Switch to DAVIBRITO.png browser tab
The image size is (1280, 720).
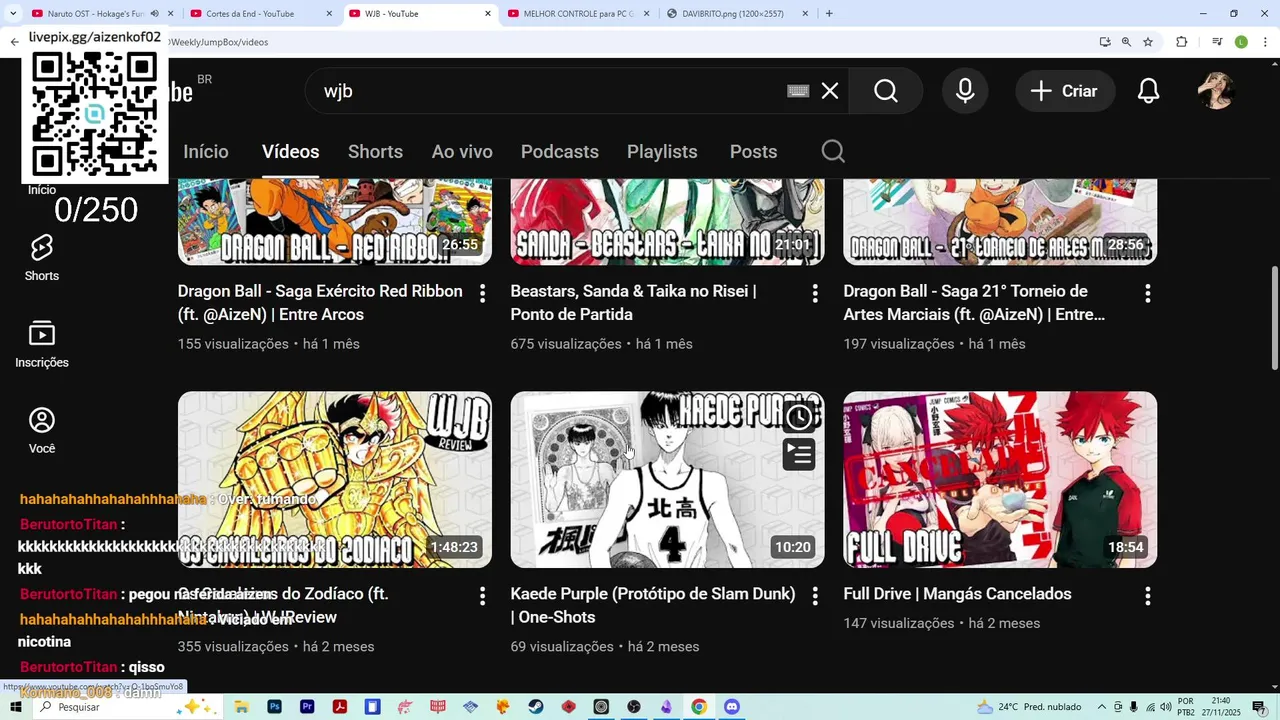coord(733,14)
